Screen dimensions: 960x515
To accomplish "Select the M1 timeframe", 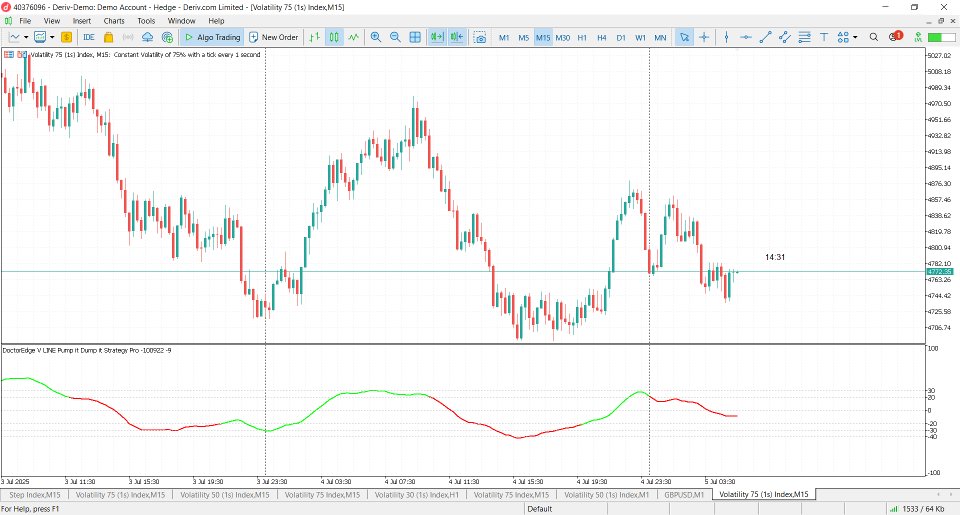I will [x=504, y=37].
